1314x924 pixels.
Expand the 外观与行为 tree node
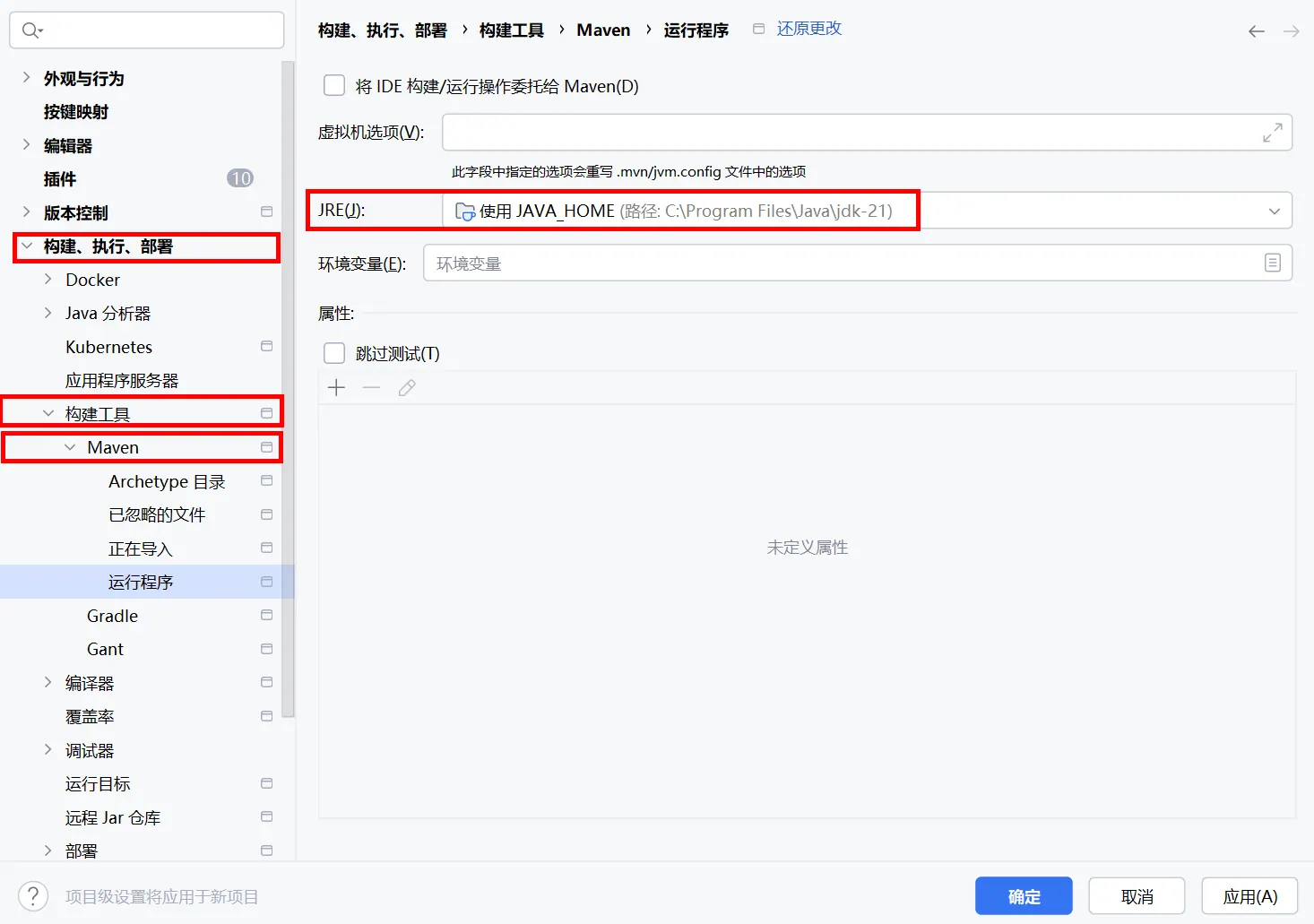click(26, 78)
